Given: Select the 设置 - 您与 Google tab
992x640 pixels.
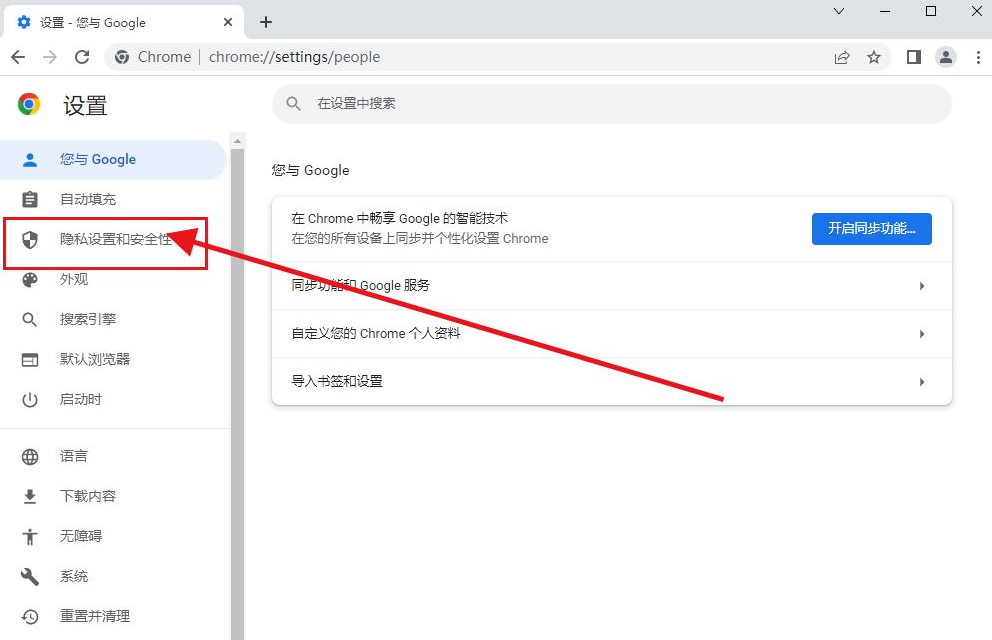Looking at the screenshot, I should click(x=123, y=22).
